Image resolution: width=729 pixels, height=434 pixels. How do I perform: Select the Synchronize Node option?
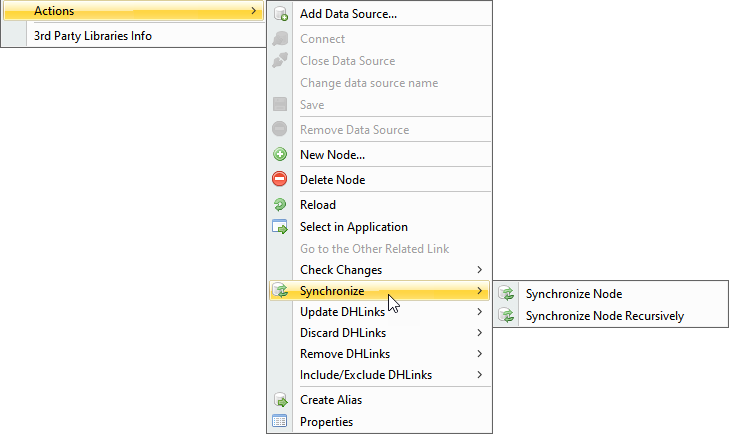573,294
